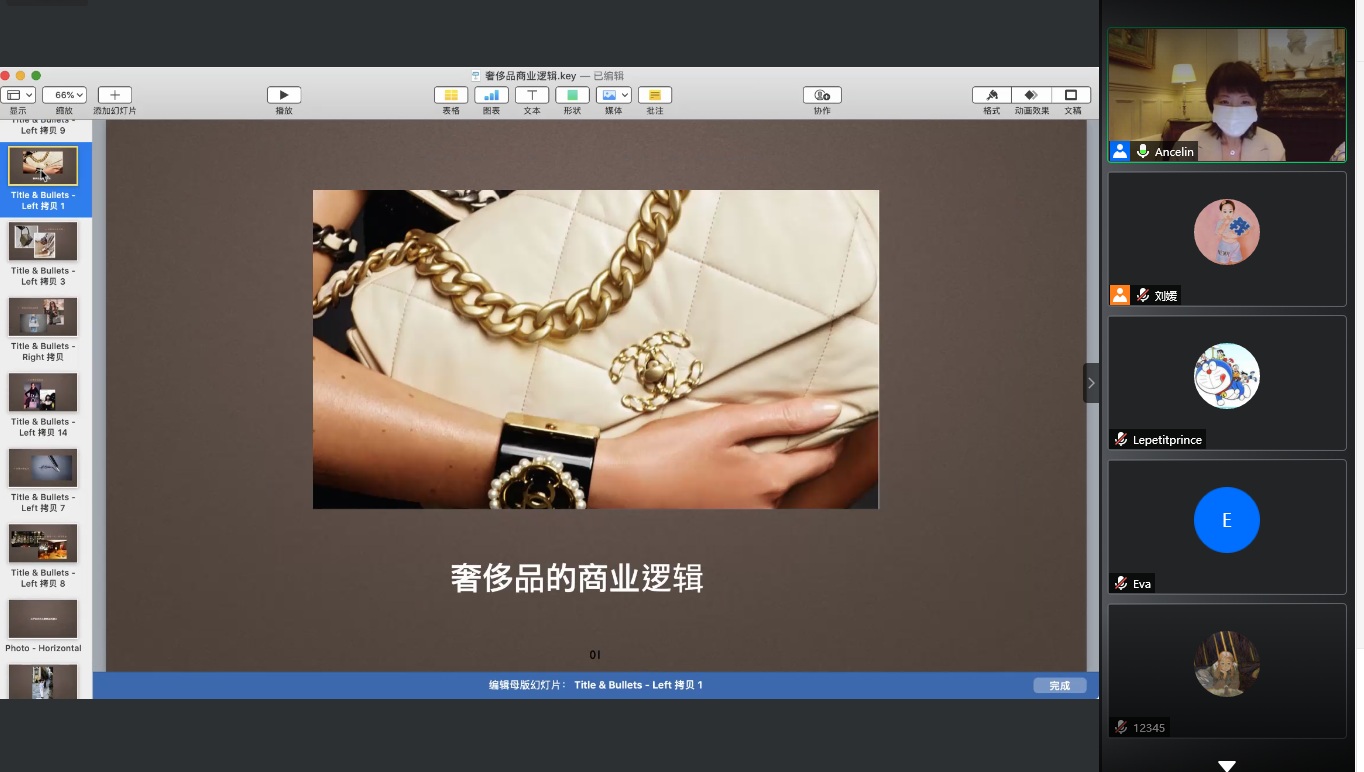Open the 文稿 document inspector

pos(1071,95)
